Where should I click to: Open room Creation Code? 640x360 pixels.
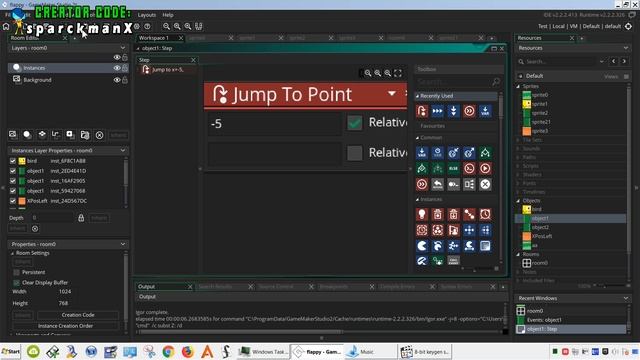78,315
